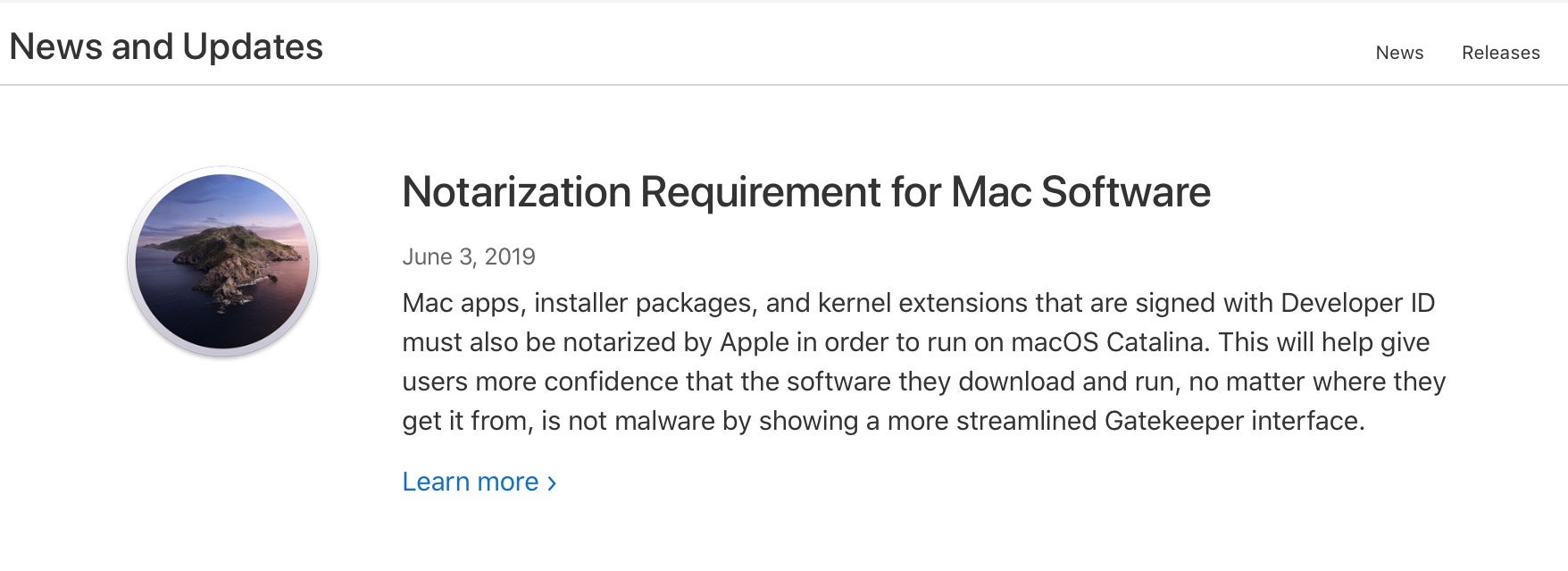The height and width of the screenshot is (571, 1568).
Task: Click the "News and Updates" page heading
Action: pyautogui.click(x=166, y=46)
